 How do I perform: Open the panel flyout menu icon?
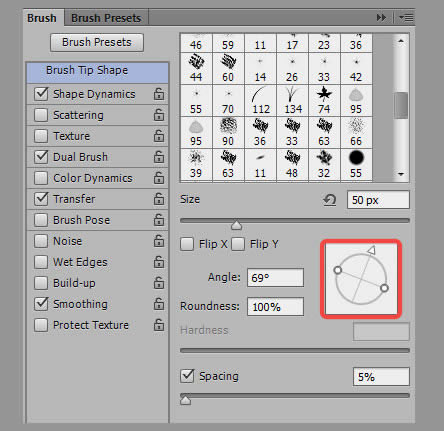(406, 17)
